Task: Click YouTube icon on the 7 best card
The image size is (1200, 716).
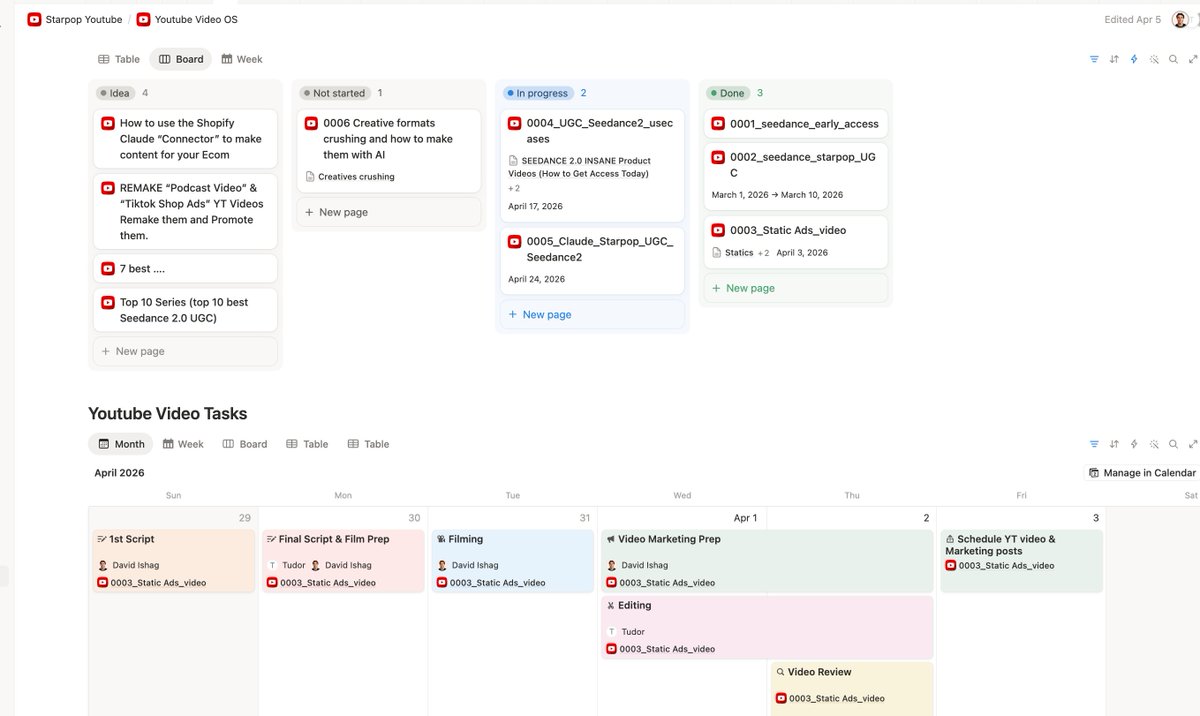Action: pyautogui.click(x=108, y=269)
